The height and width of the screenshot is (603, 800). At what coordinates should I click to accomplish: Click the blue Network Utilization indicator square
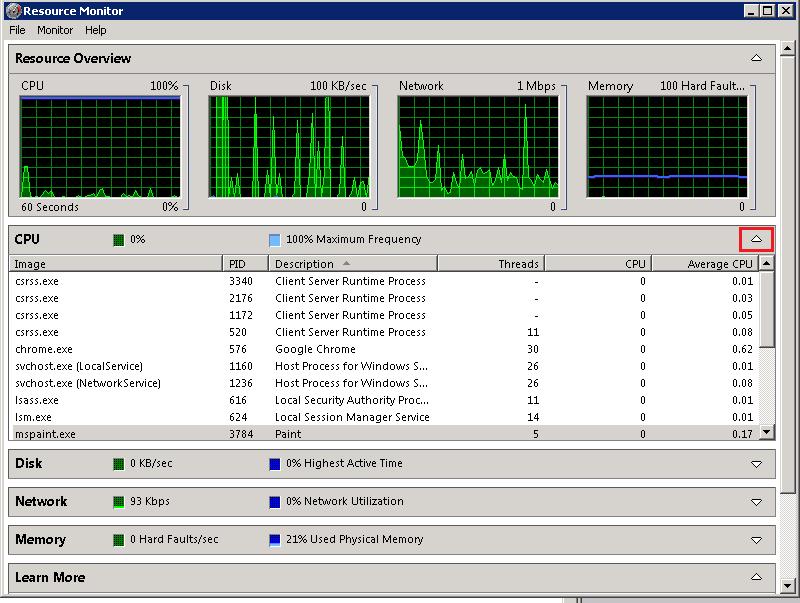274,502
